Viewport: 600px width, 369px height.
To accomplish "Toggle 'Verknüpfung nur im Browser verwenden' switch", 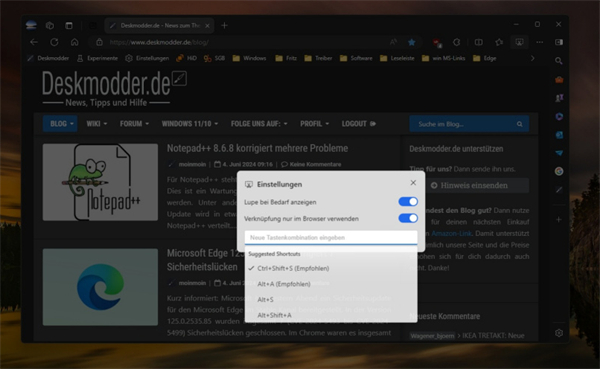I will click(408, 218).
